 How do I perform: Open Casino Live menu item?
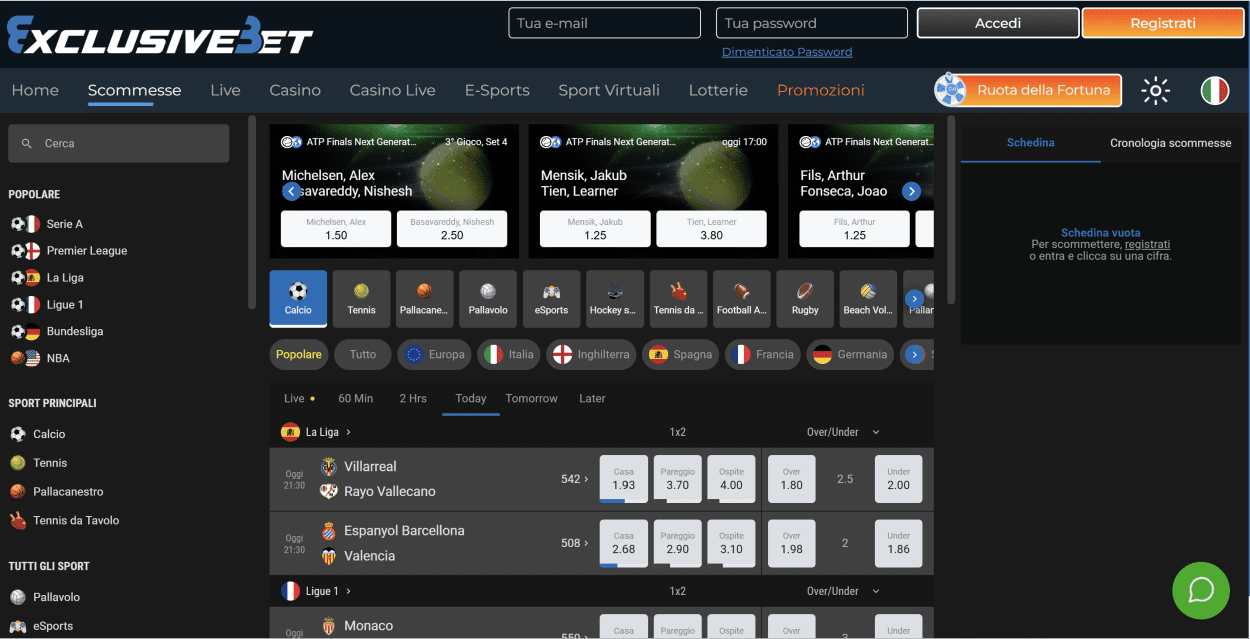tap(392, 90)
